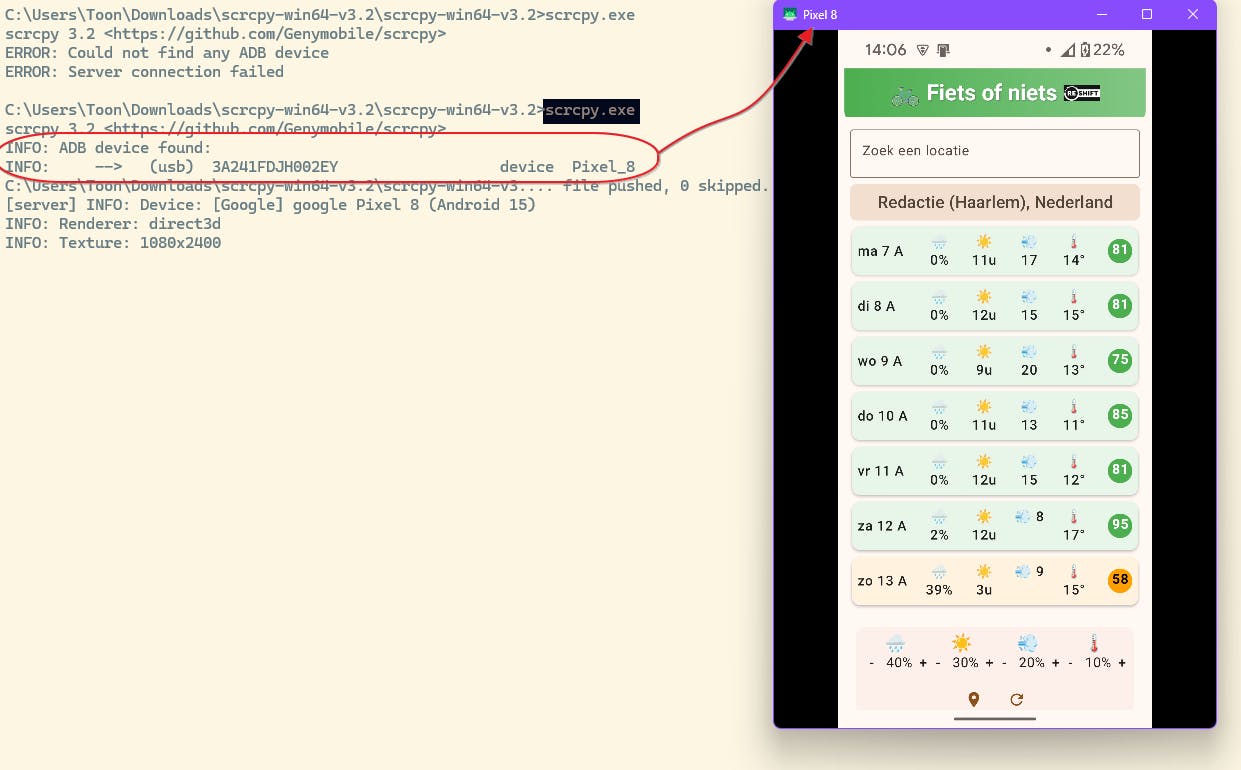
Task: Click 'Pixel_8' device name in the terminal
Action: [603, 167]
